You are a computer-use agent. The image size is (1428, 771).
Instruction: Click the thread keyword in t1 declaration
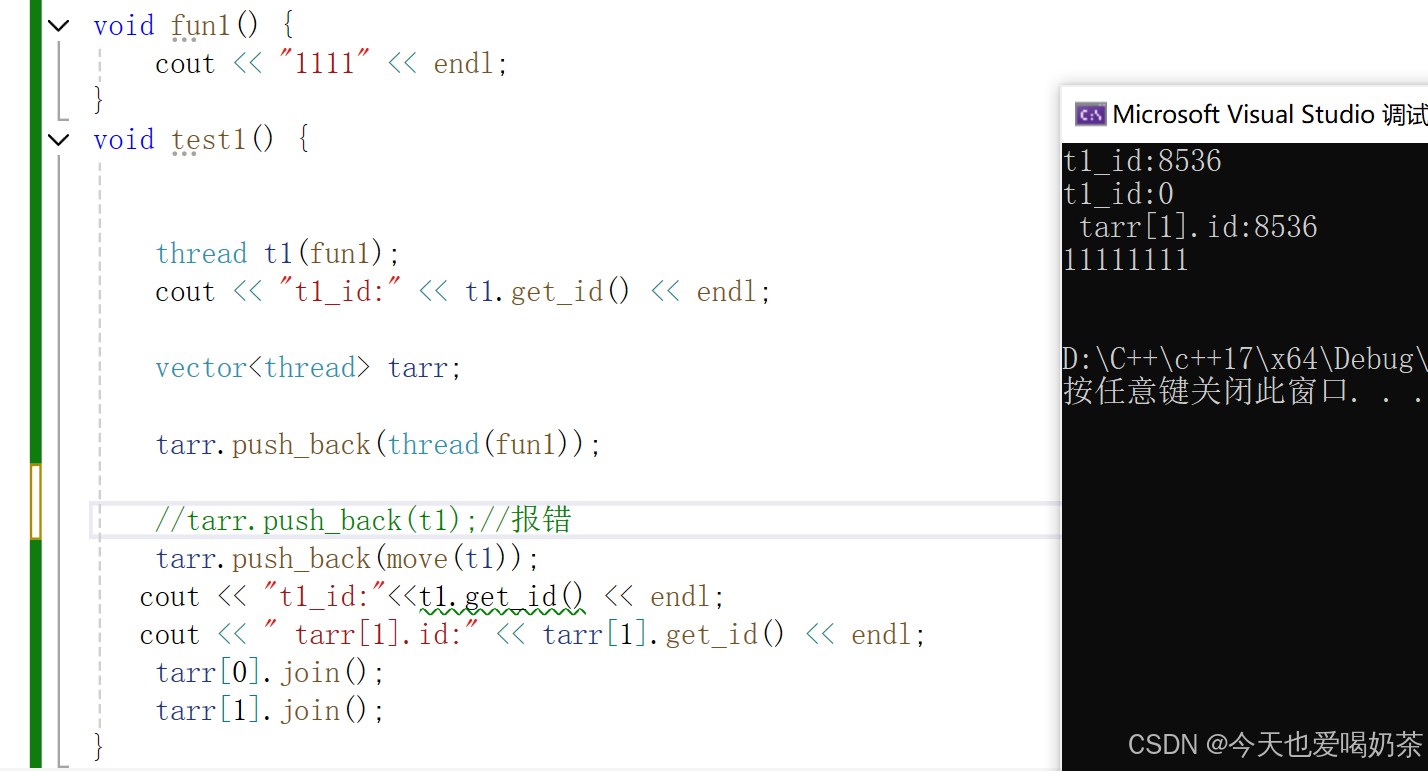(x=201, y=253)
